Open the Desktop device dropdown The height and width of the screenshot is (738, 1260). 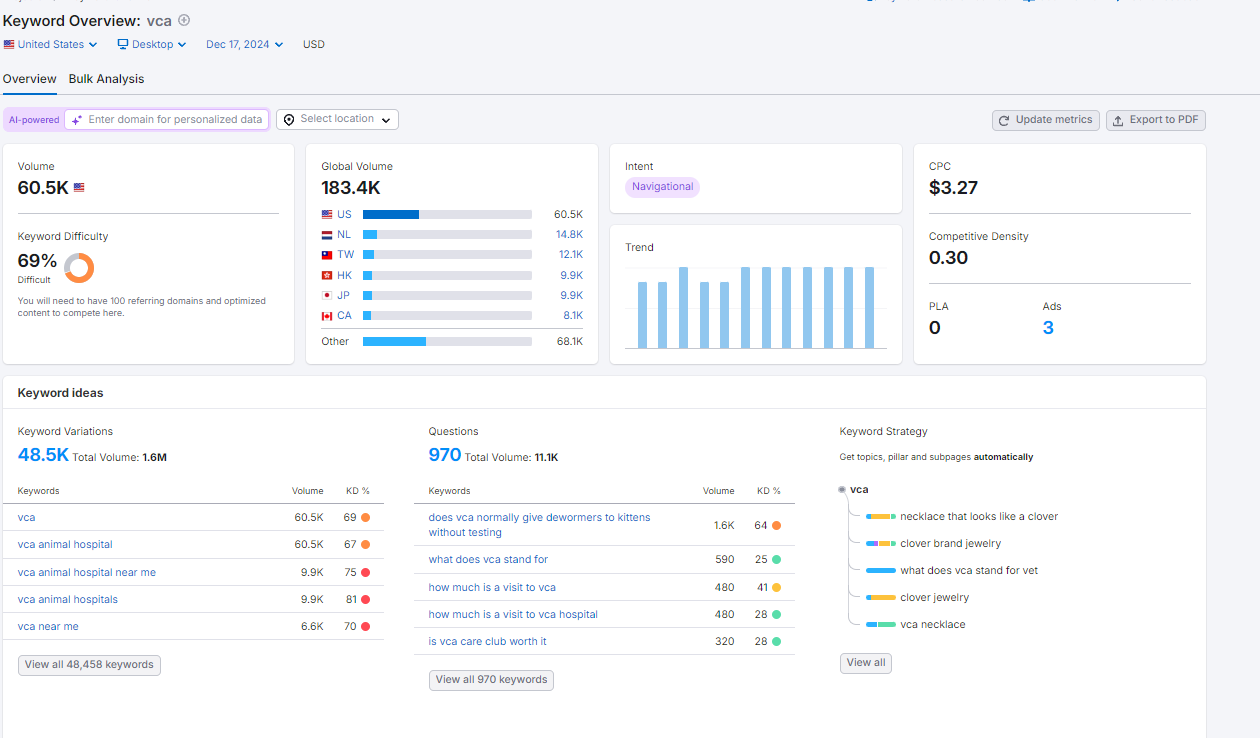[x=152, y=44]
